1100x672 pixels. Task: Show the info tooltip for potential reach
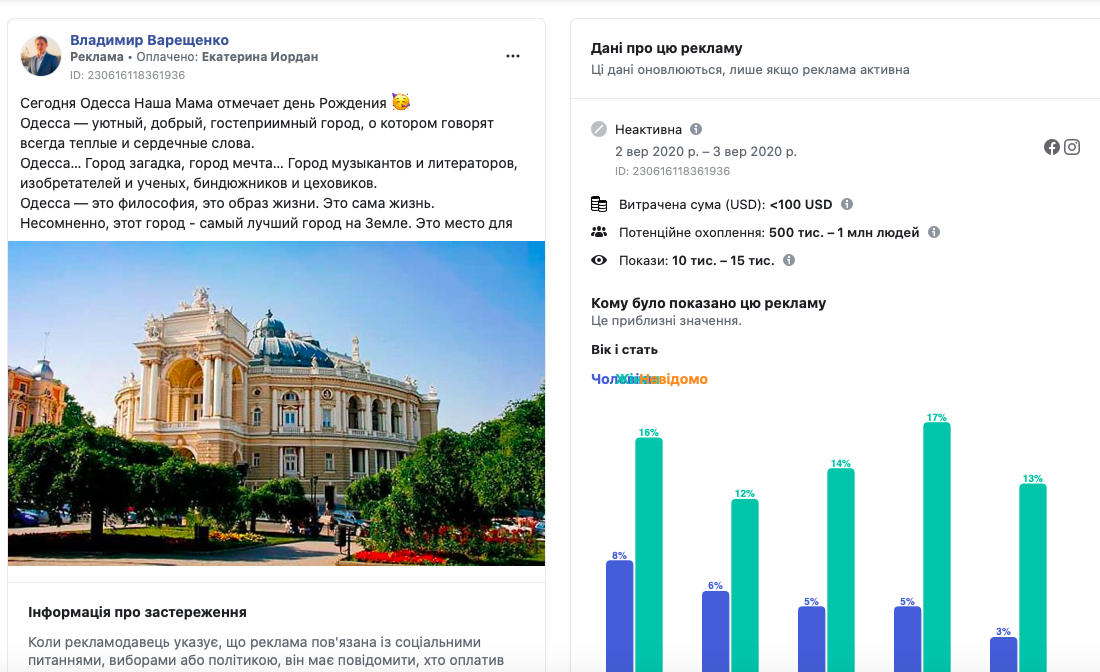pyautogui.click(x=934, y=232)
